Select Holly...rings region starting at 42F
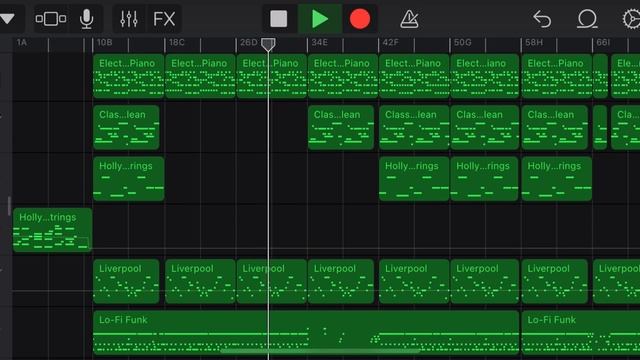The width and height of the screenshot is (640, 360). tap(414, 179)
